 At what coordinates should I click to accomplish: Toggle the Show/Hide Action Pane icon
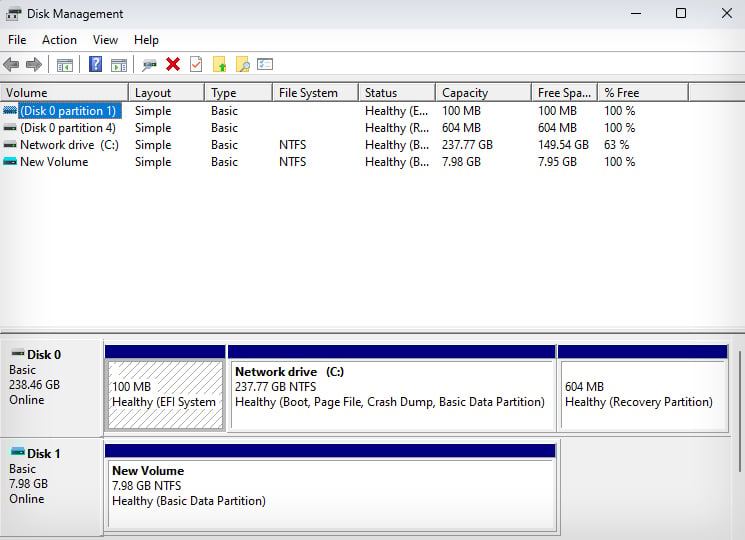pos(119,65)
